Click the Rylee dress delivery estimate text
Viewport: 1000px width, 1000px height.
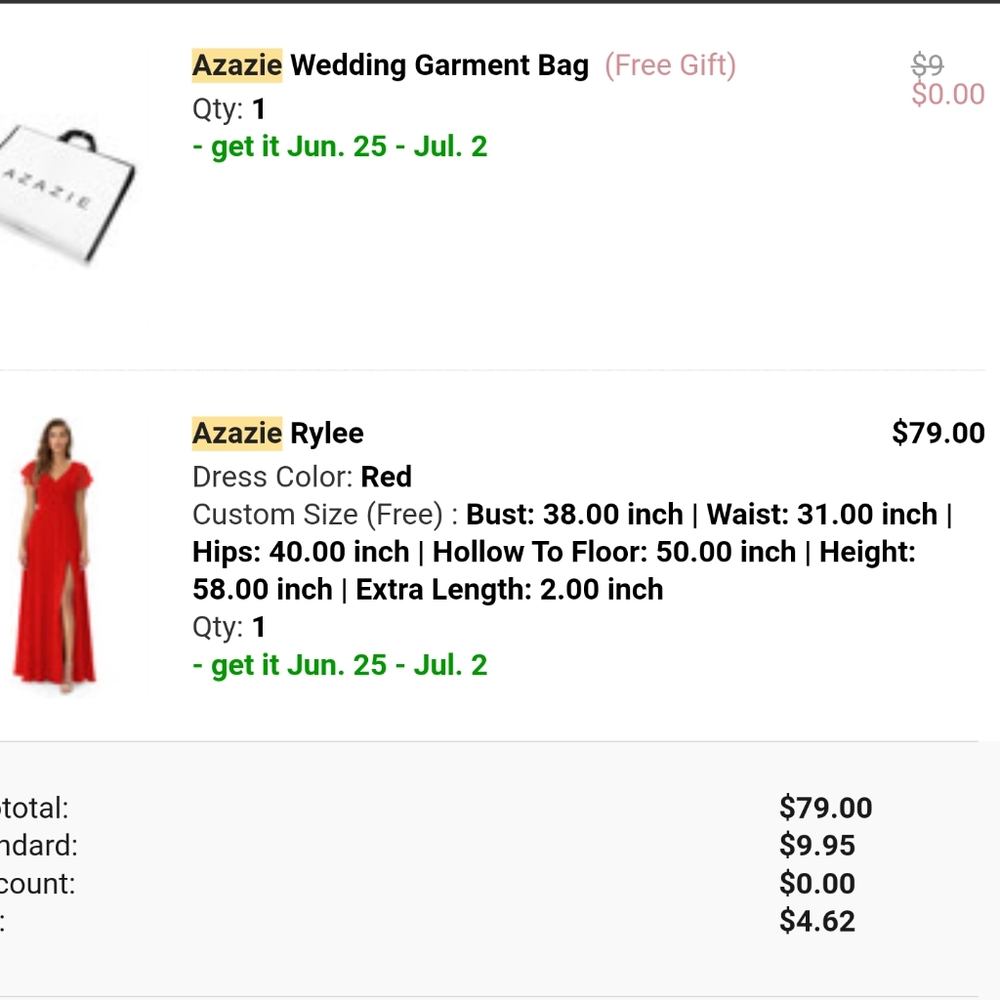tap(340, 664)
